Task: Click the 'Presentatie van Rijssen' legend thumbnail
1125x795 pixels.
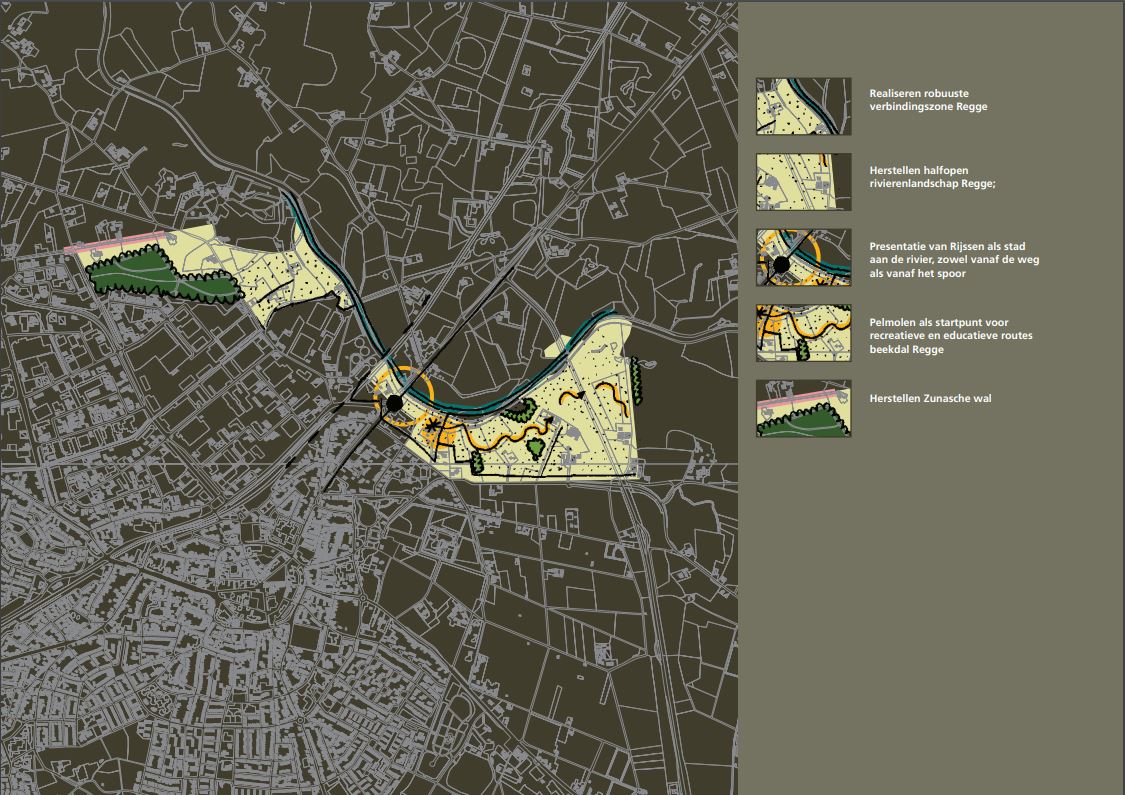Action: [x=803, y=257]
